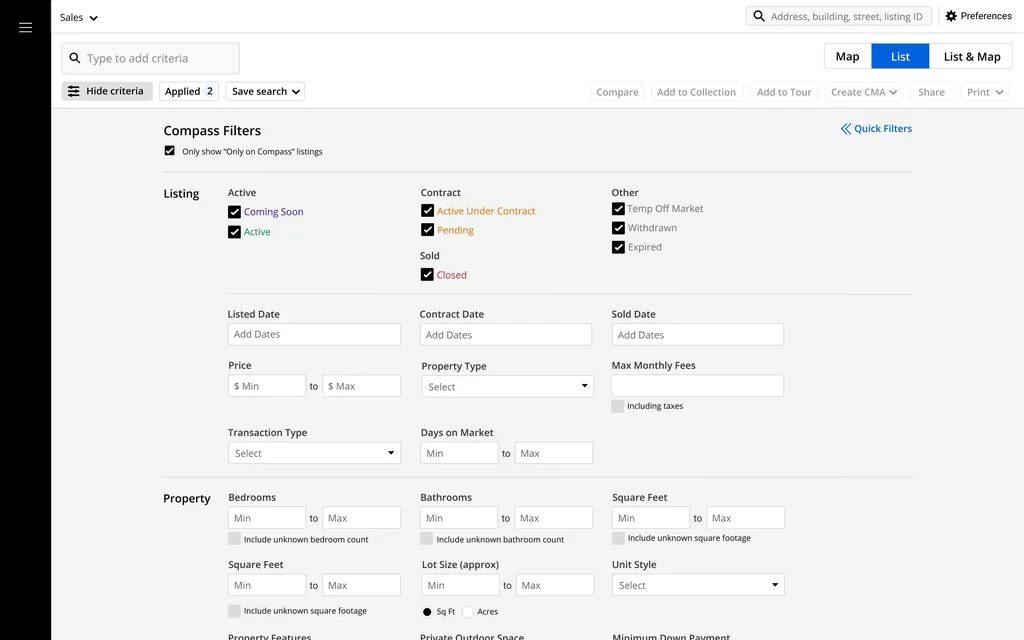The image size is (1024, 640).
Task: Toggle Temp Off Market checkbox
Action: click(618, 209)
